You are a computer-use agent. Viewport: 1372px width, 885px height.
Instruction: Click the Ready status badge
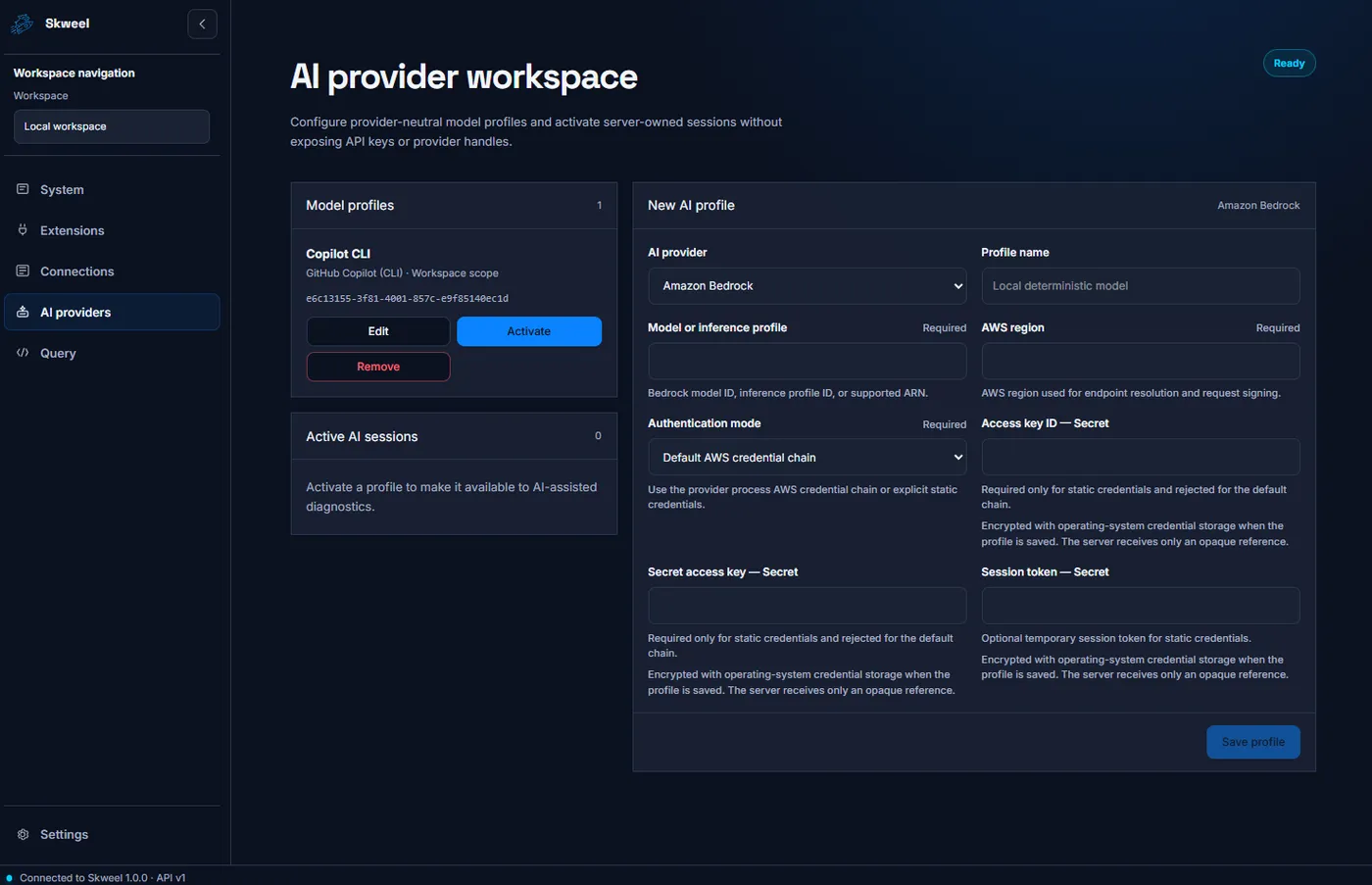click(1289, 63)
